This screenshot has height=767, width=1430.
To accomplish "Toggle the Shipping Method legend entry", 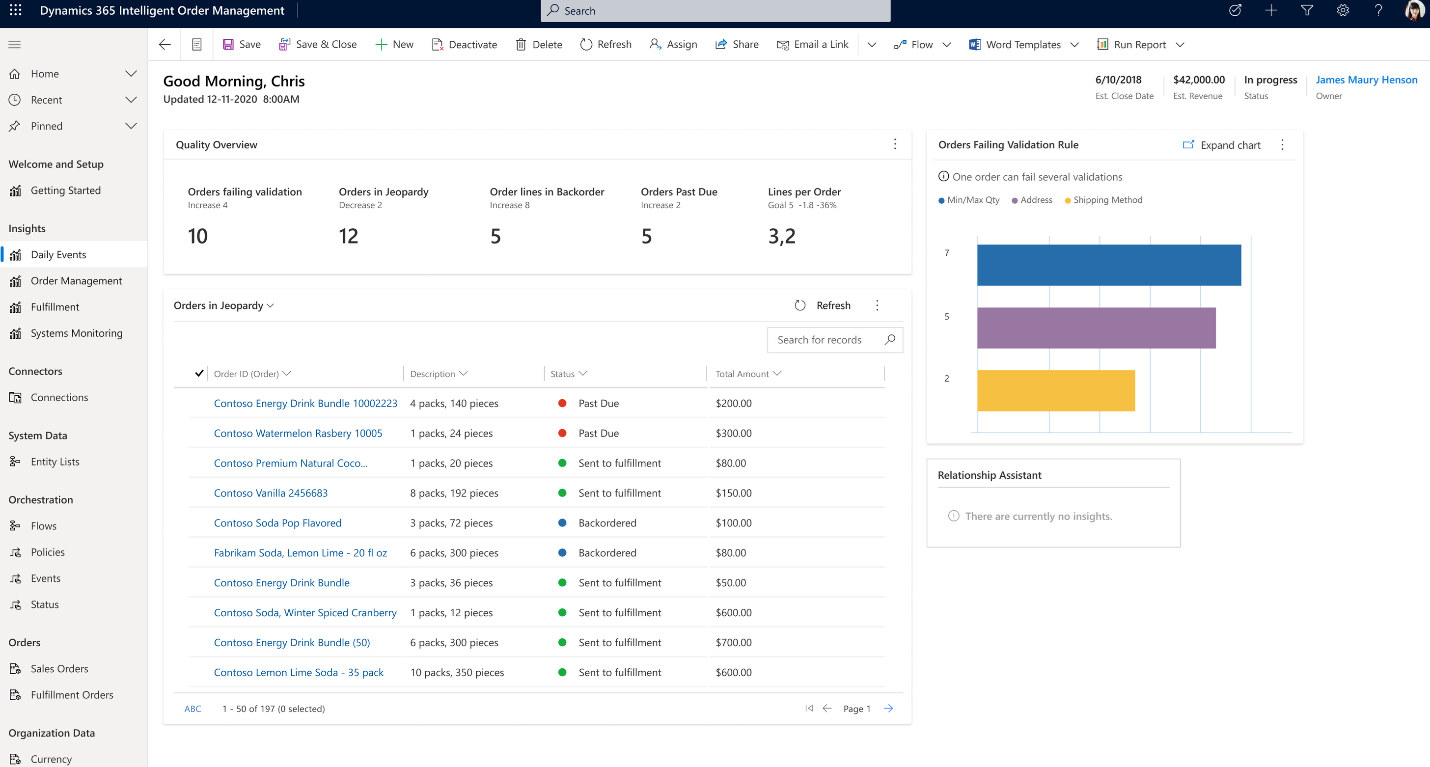I will pyautogui.click(x=1103, y=199).
